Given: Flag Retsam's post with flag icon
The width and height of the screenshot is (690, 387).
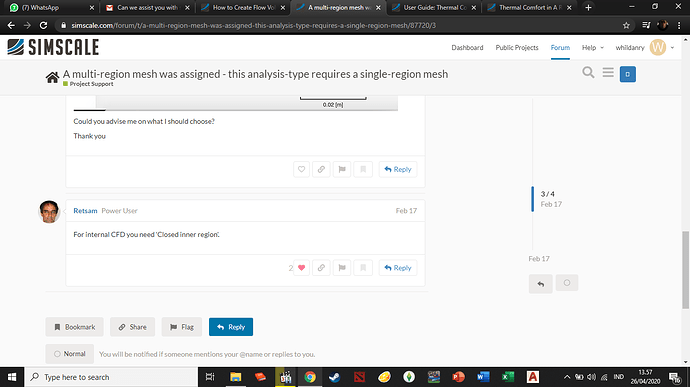Looking at the screenshot, I should (342, 268).
